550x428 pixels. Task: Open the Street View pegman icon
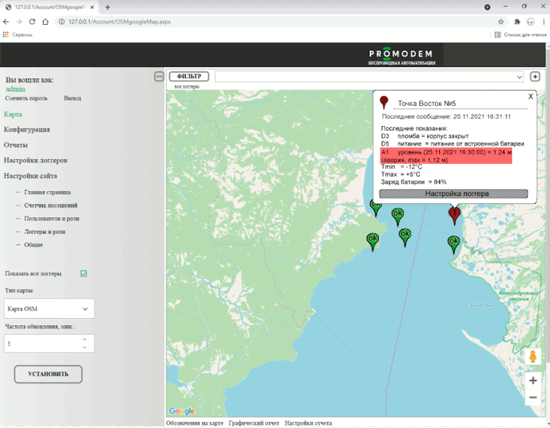[533, 356]
